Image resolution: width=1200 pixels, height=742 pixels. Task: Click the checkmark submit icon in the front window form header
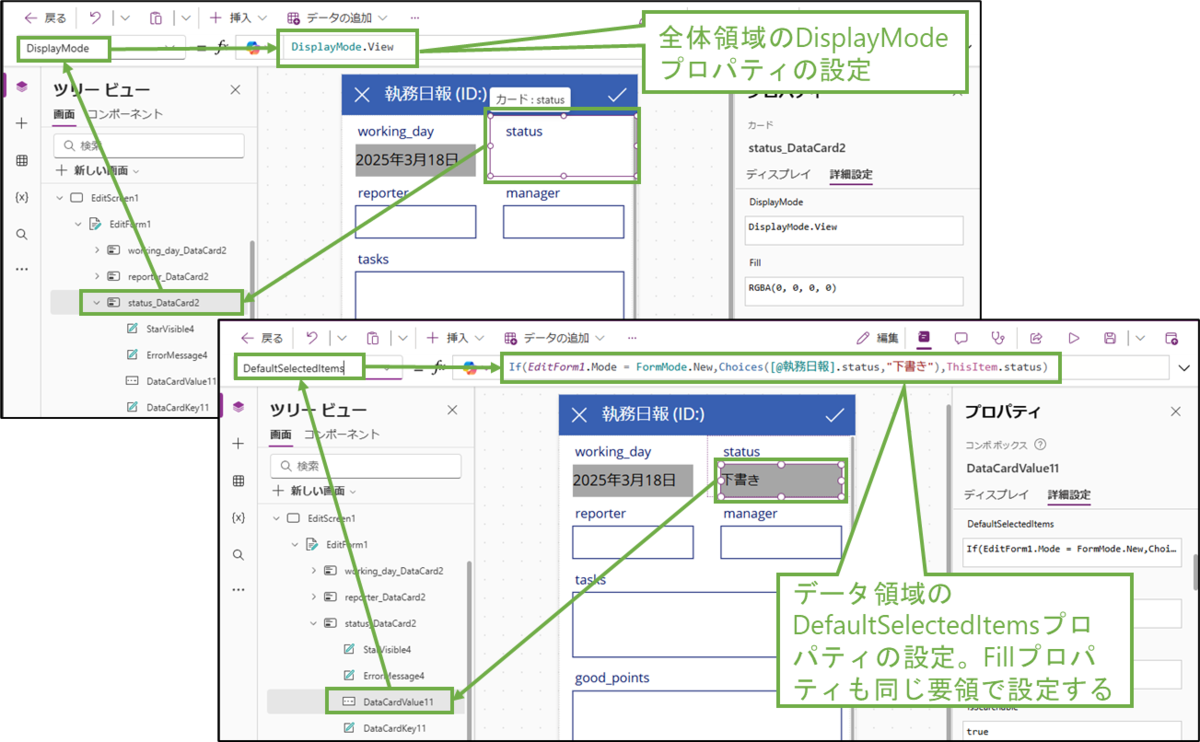(833, 415)
